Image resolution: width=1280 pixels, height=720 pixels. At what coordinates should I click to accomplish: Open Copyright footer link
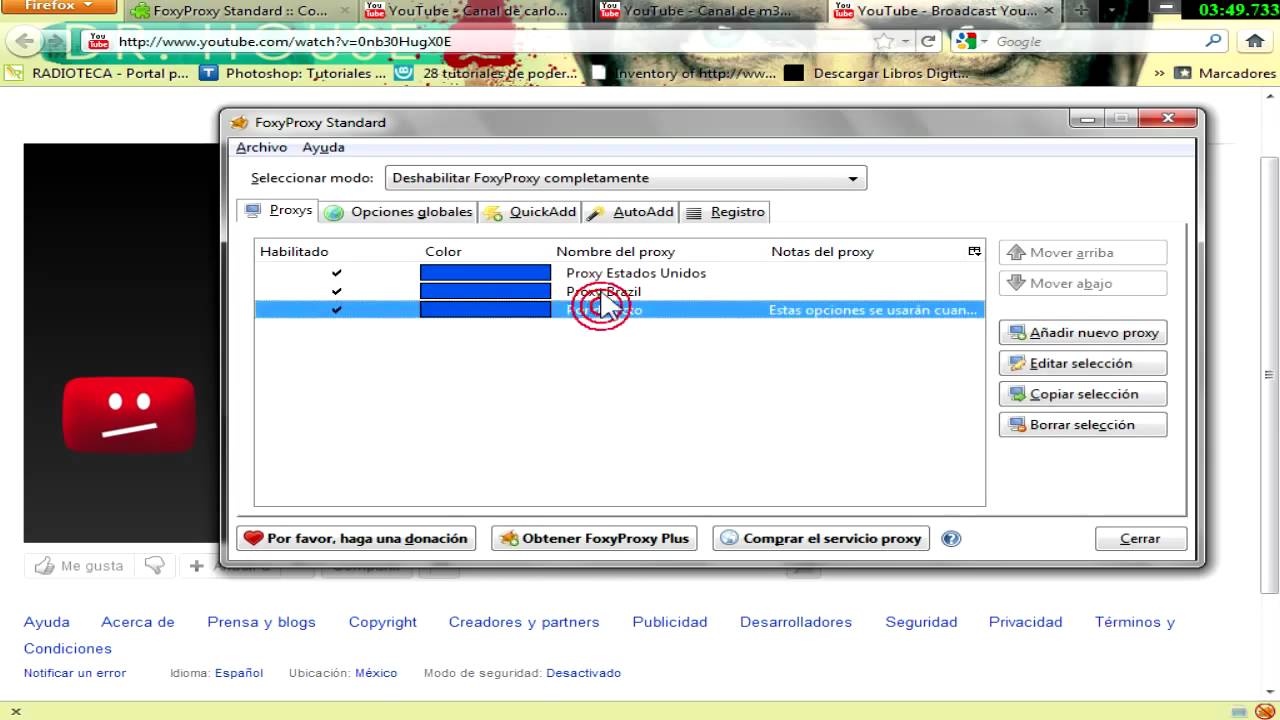(382, 622)
